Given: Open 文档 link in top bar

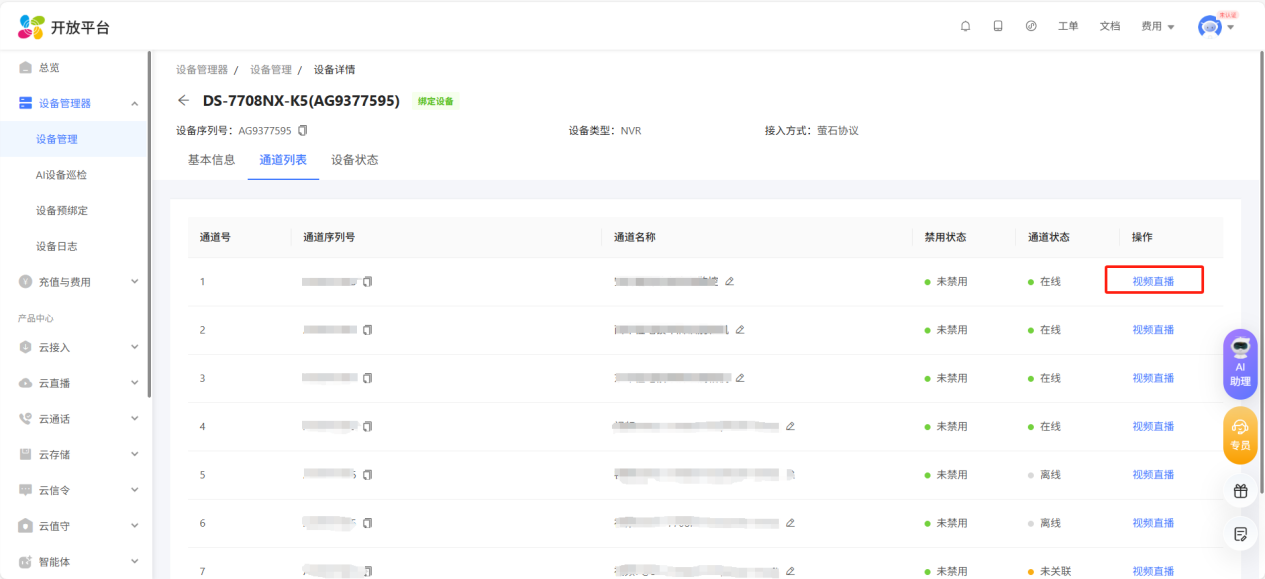Looking at the screenshot, I should tap(1109, 26).
